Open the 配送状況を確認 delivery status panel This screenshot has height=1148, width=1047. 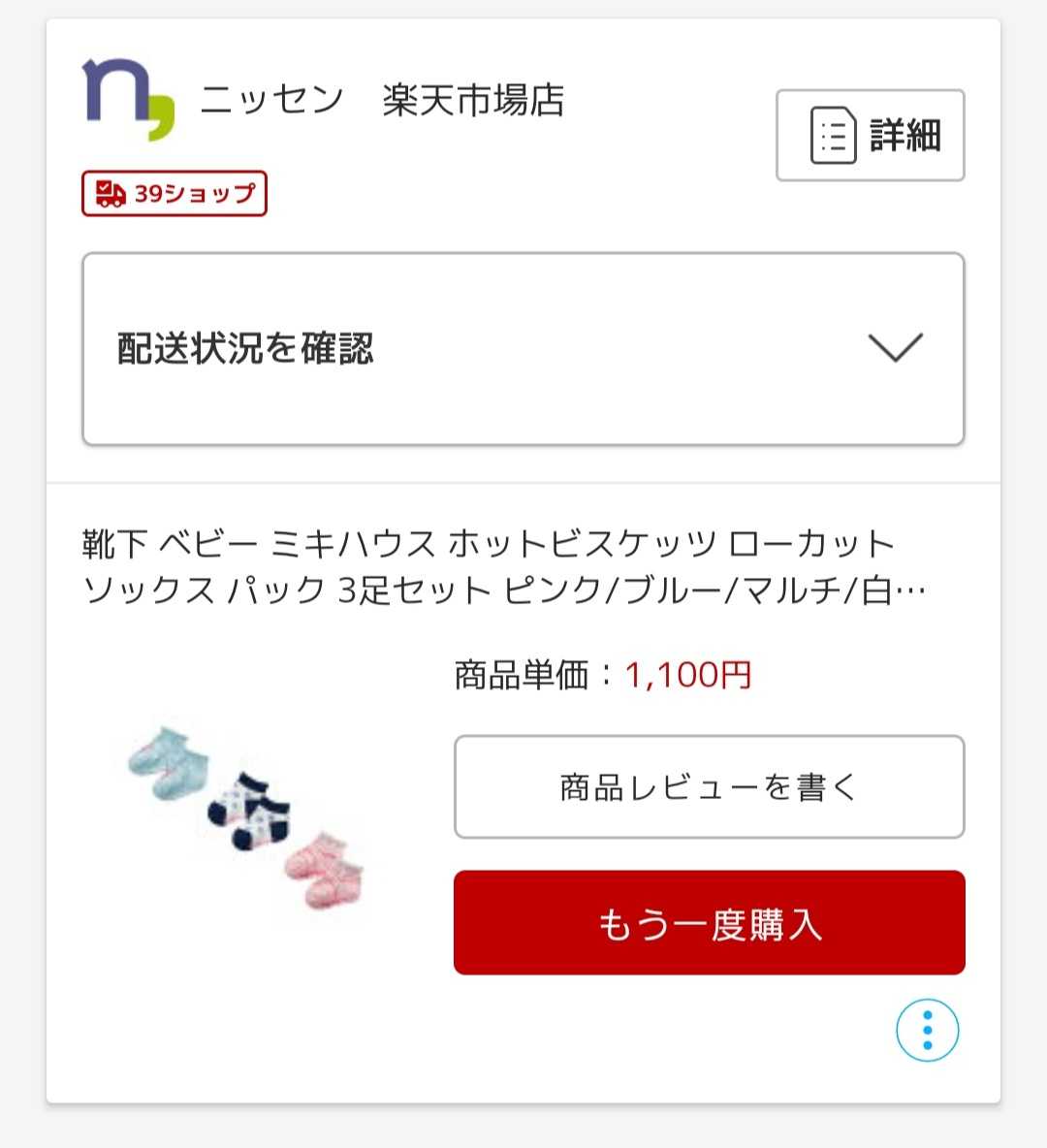(523, 348)
